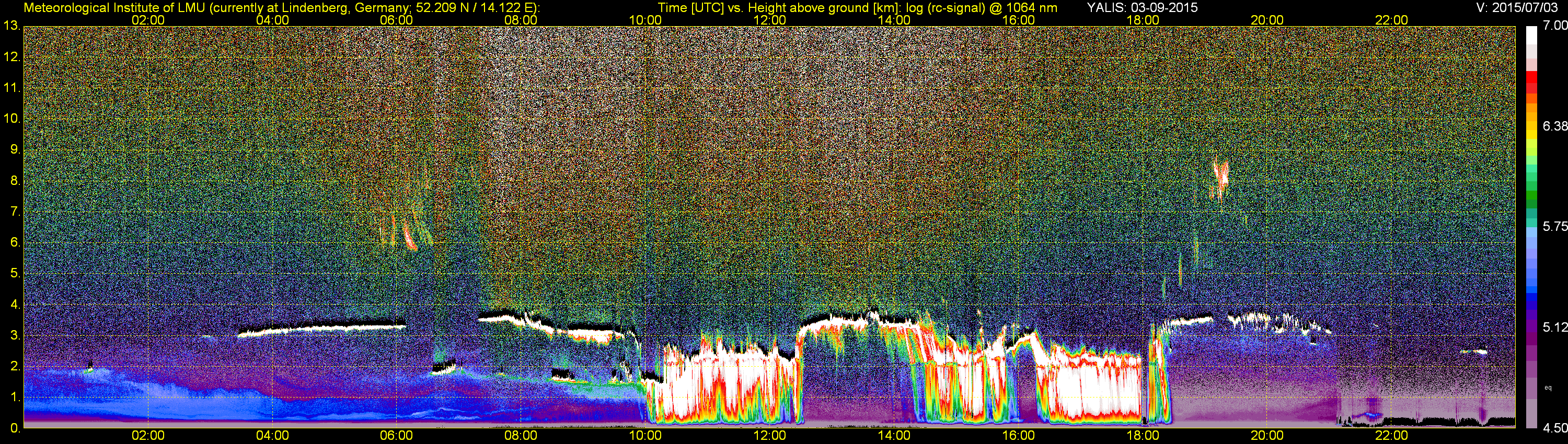This screenshot has height=444, width=1568.
Task: Click the 06:00 label on the top axis
Action: tap(396, 20)
